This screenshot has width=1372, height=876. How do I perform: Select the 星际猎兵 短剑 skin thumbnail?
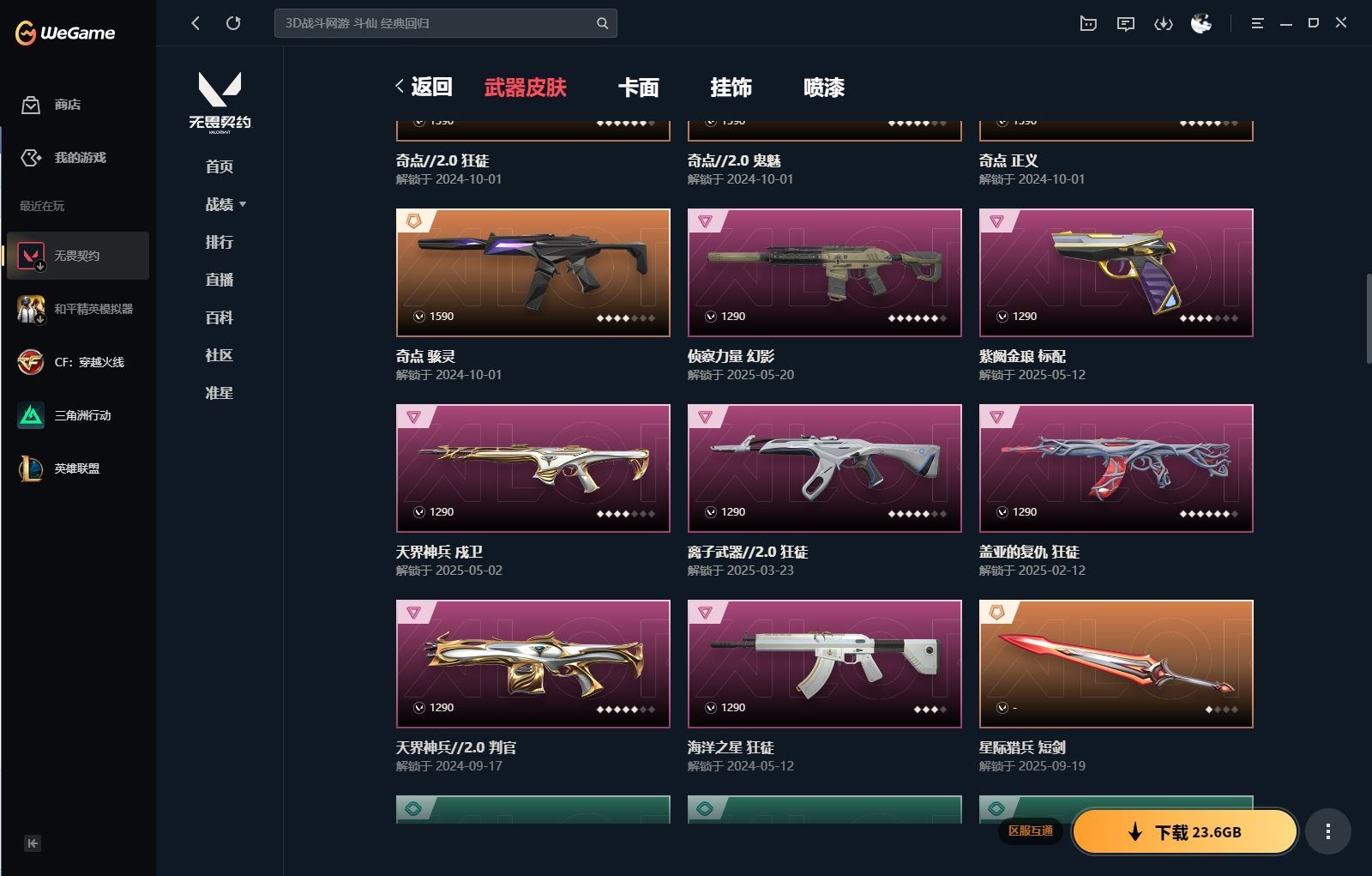[x=1116, y=664]
